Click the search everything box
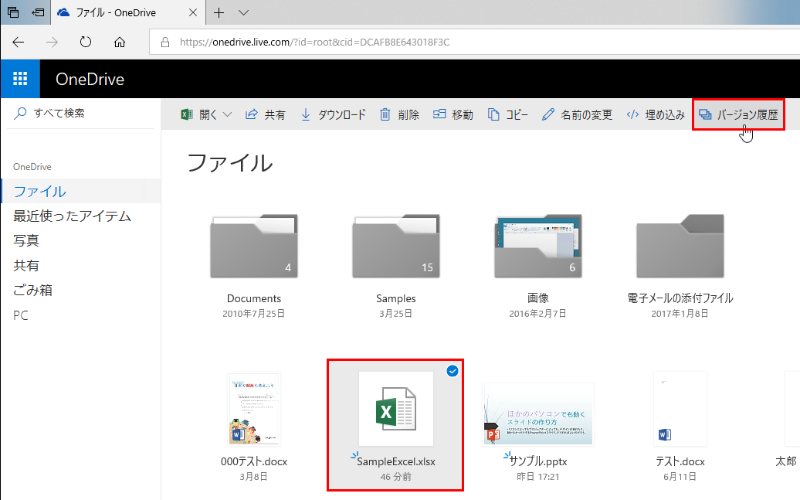This screenshot has width=800, height=500. [x=80, y=113]
